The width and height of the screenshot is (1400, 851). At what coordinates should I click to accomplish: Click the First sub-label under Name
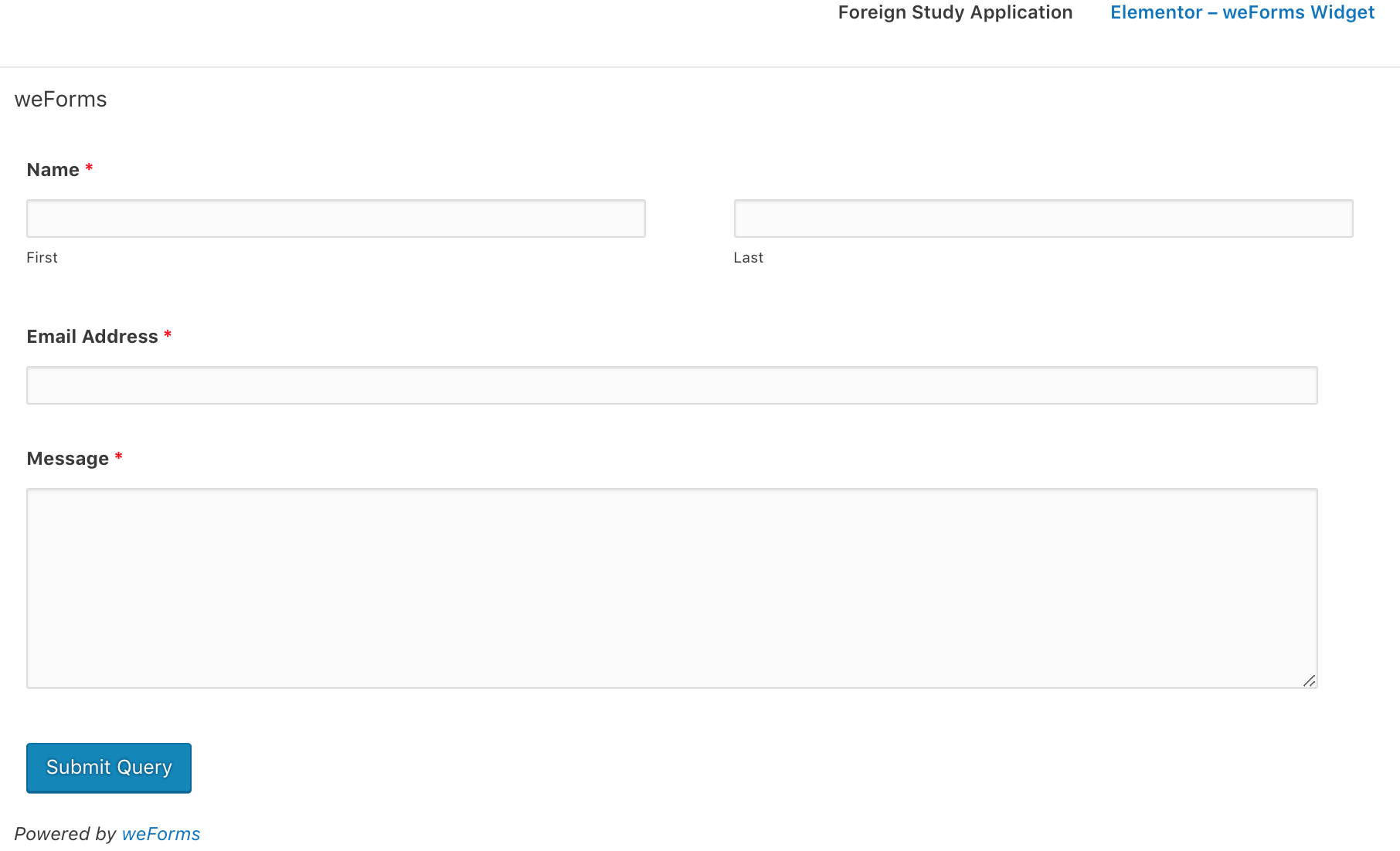(42, 258)
